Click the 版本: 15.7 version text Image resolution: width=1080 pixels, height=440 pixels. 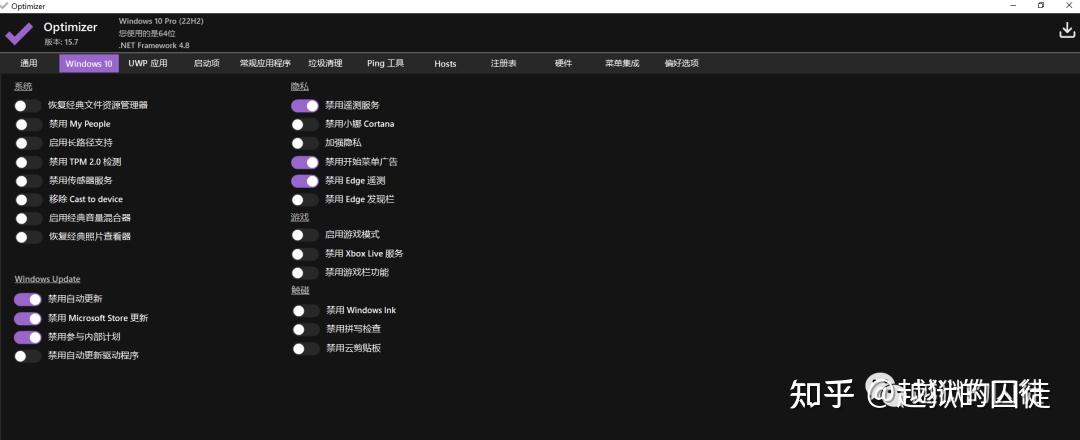[x=61, y=42]
